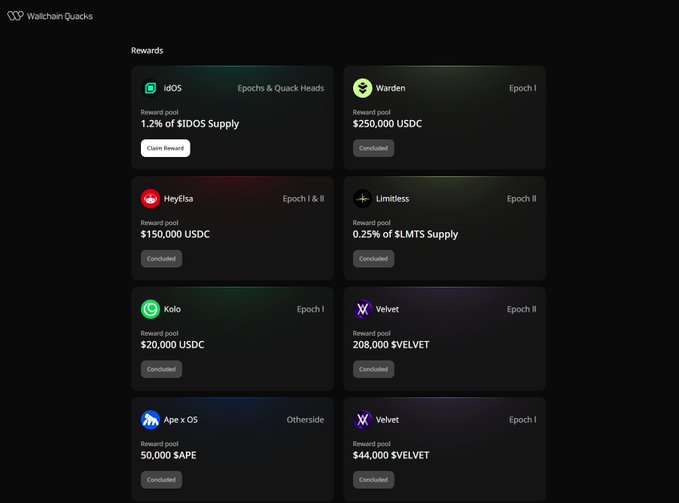The height and width of the screenshot is (503, 679).
Task: Select the Kolo project name
Action: (x=172, y=309)
